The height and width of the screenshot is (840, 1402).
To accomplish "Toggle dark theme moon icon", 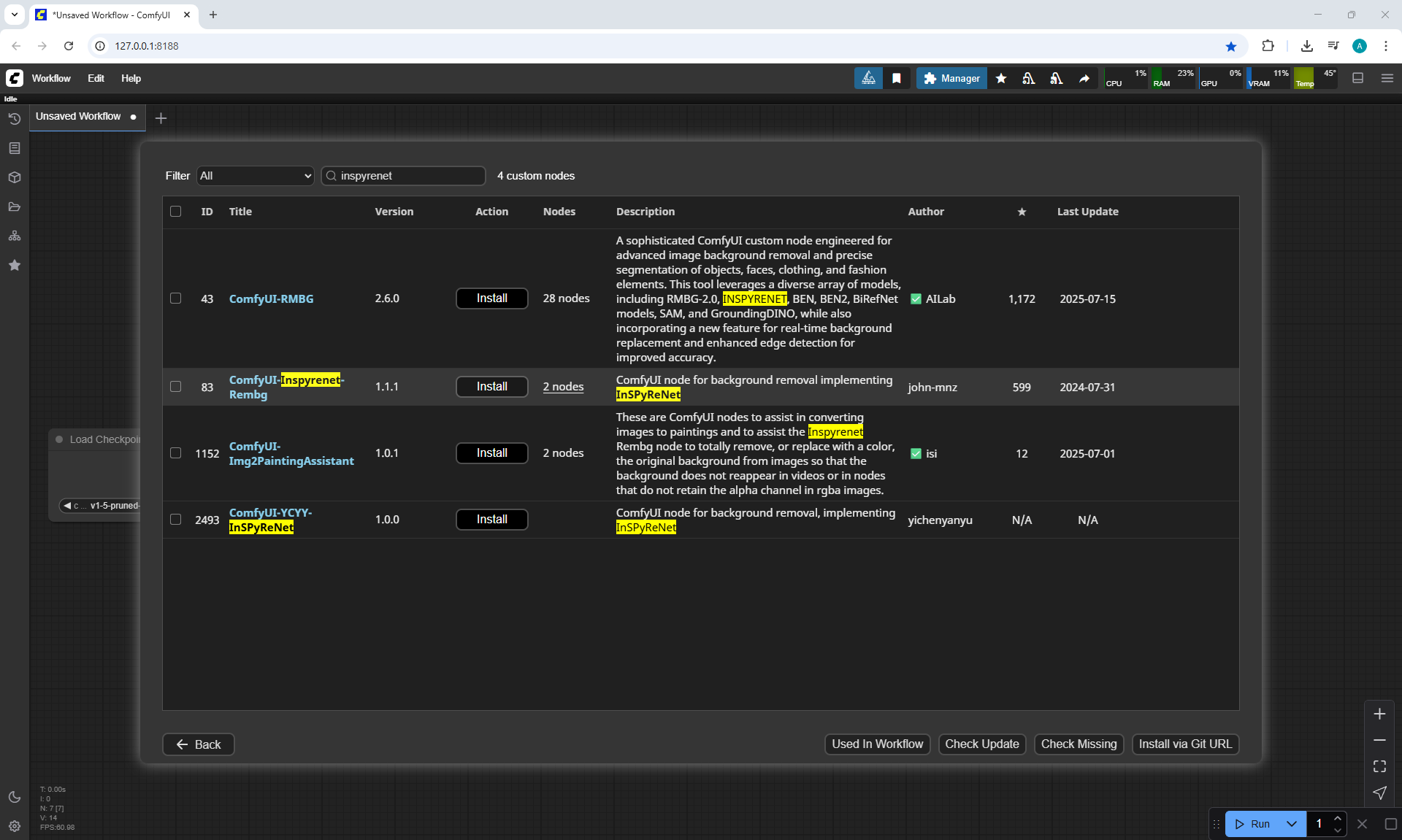I will [x=14, y=797].
